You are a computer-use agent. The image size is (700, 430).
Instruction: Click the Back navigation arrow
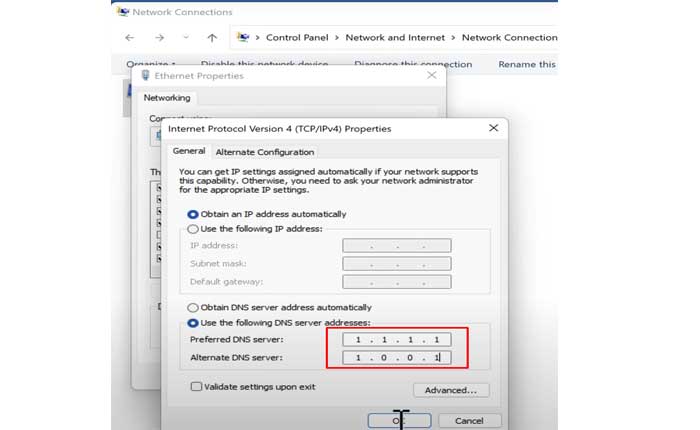click(129, 37)
